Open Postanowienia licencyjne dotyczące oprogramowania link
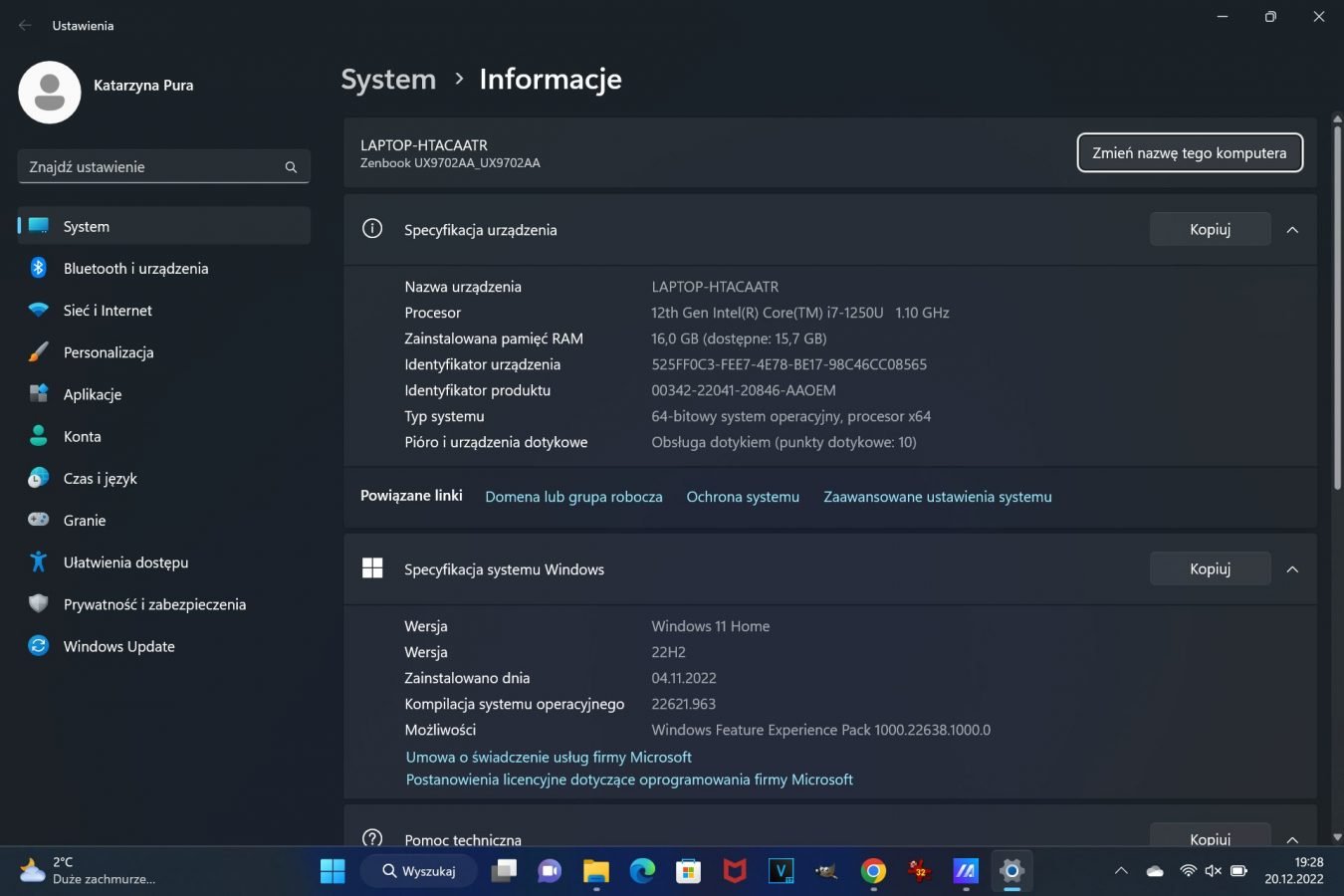The image size is (1344, 896). [629, 780]
